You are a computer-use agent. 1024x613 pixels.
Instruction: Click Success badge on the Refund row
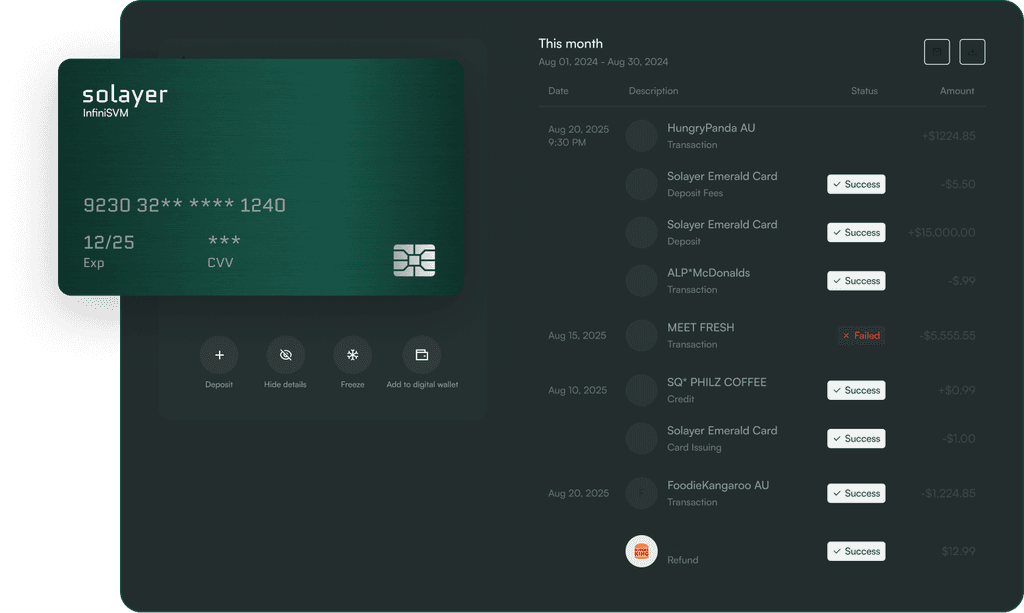pos(856,551)
